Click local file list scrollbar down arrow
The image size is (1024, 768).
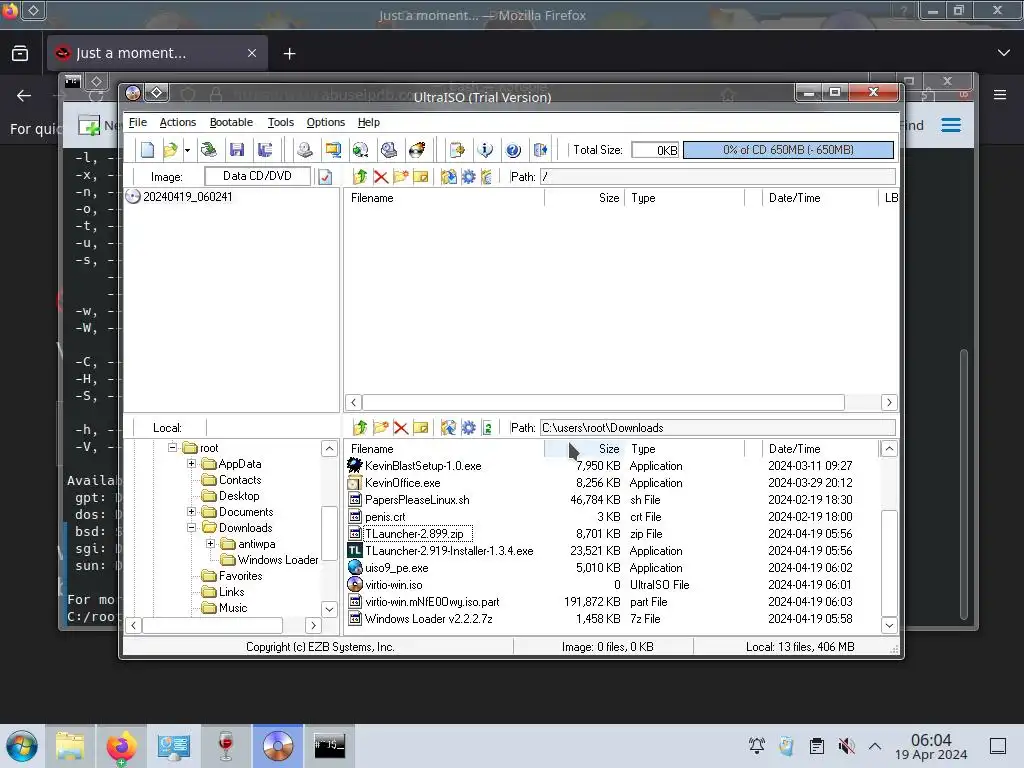[889, 625]
